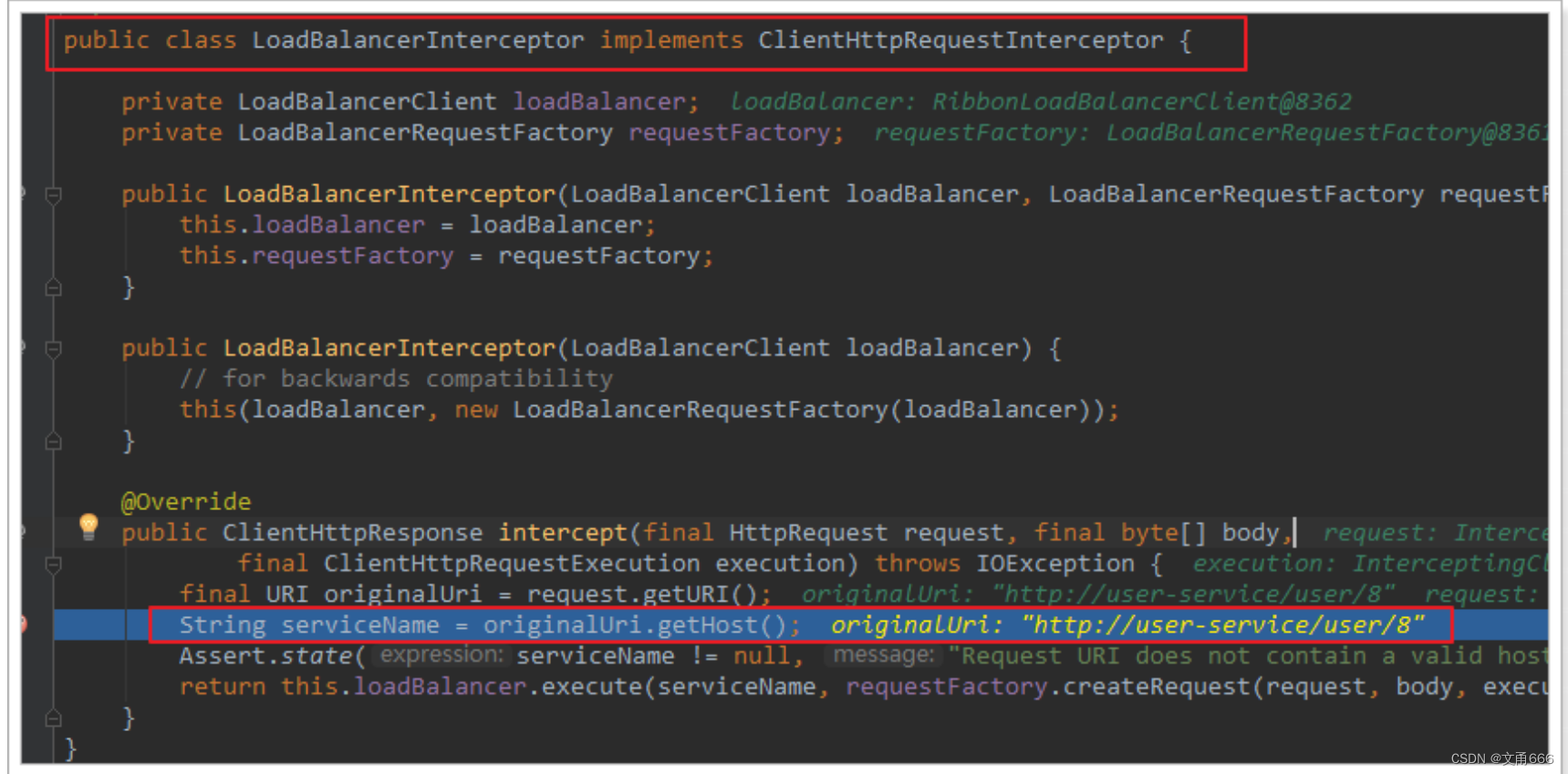The width and height of the screenshot is (1568, 774).
Task: Click the loadBalancer field name in its private declaration
Action: pos(599,101)
